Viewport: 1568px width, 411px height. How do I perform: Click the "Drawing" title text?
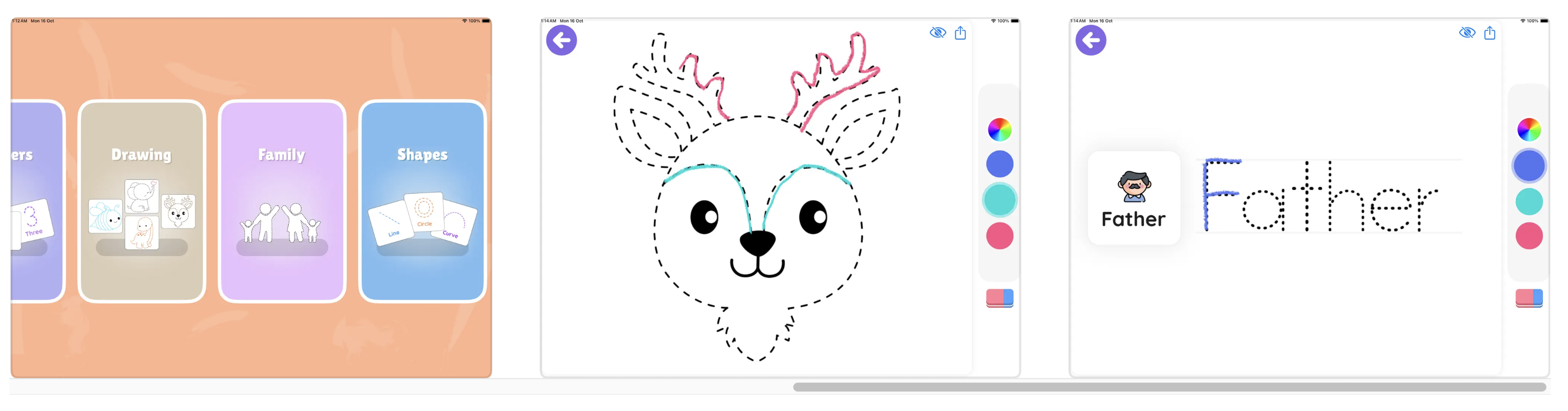click(x=141, y=155)
